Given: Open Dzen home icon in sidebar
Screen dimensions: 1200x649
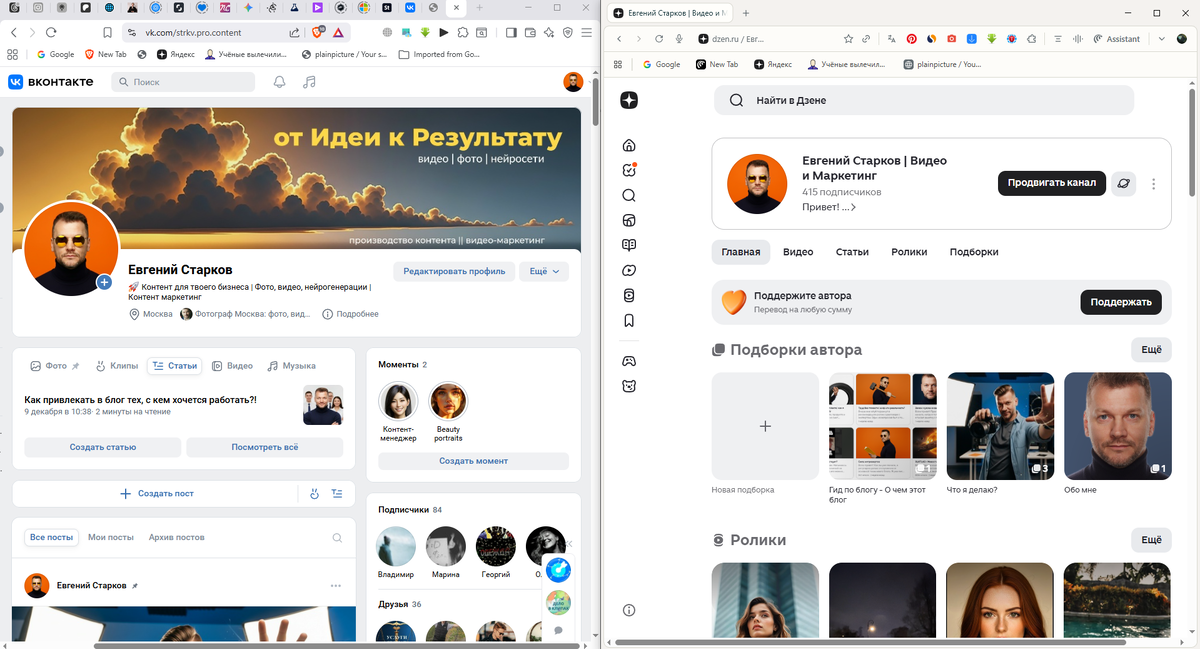Looking at the screenshot, I should click(629, 145).
